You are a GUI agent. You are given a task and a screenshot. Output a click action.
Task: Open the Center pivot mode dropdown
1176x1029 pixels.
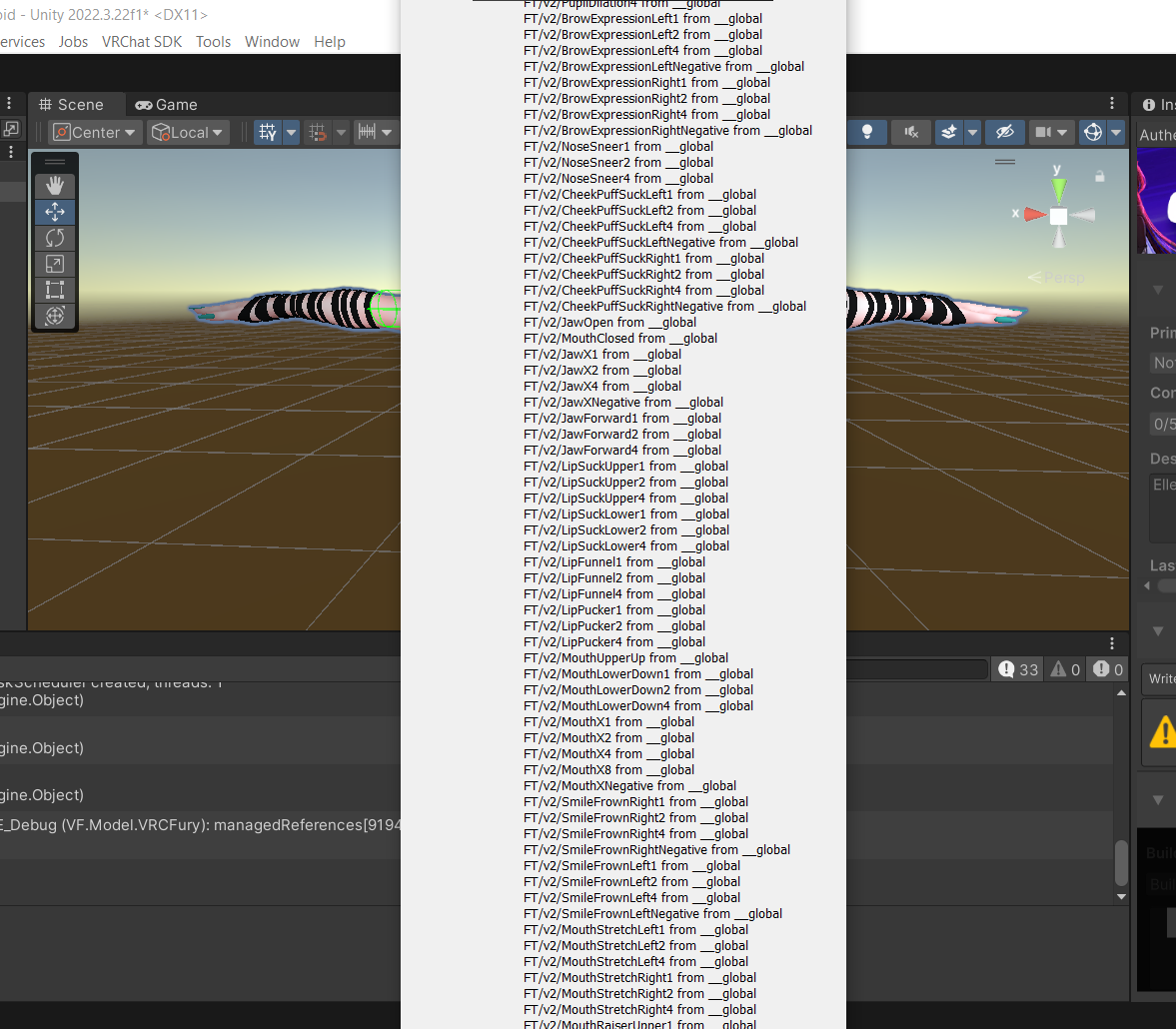click(x=95, y=133)
